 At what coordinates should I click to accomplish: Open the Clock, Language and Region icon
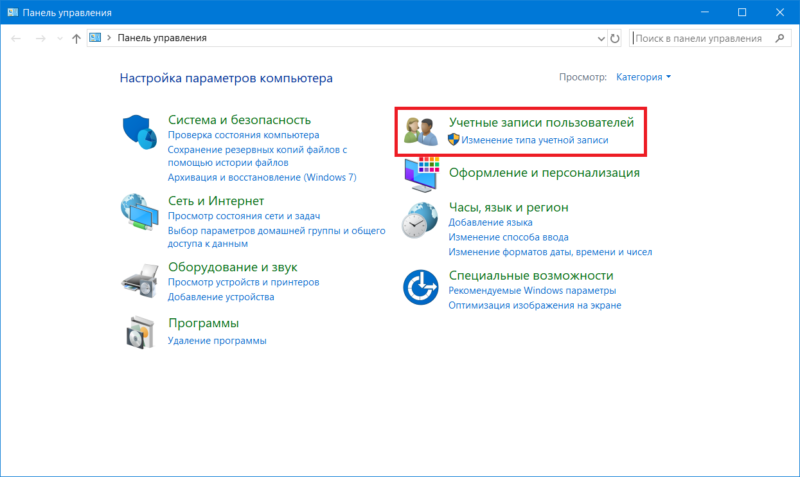pos(419,220)
